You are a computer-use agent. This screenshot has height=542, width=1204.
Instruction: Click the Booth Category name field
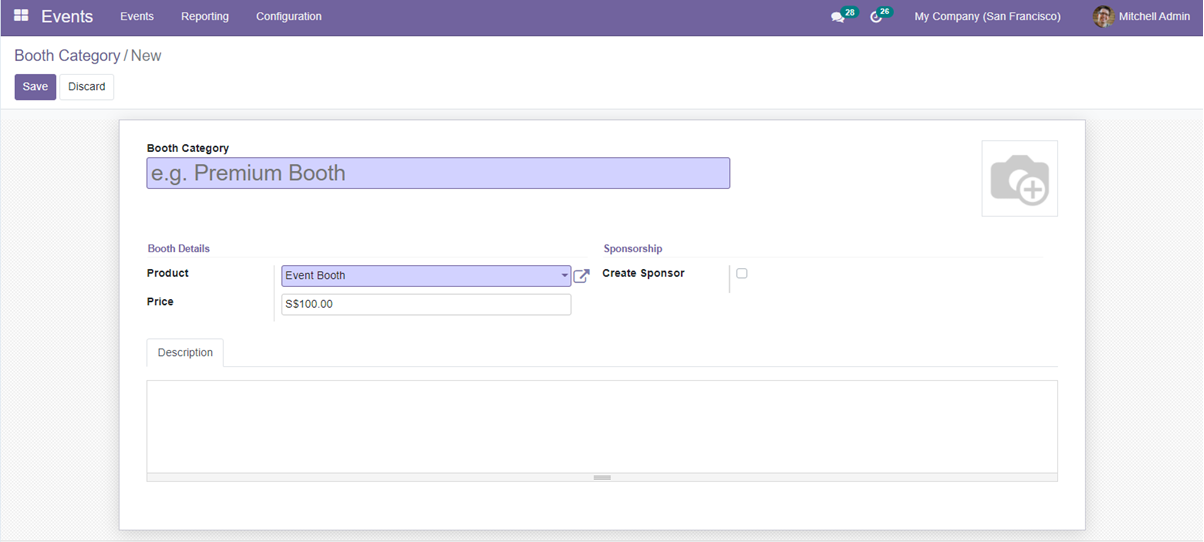click(x=438, y=173)
